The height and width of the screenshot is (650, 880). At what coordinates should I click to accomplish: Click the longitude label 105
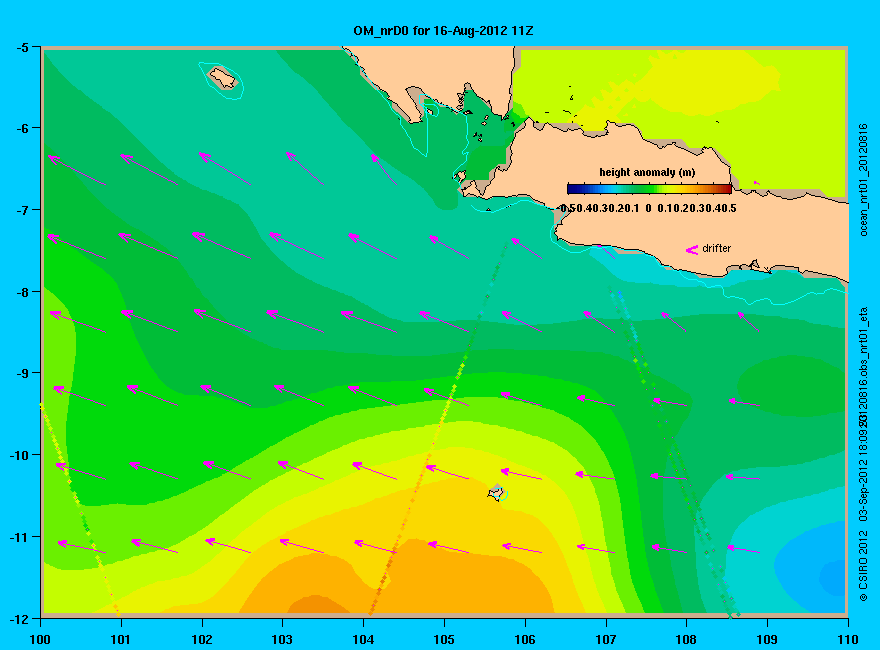coord(444,639)
